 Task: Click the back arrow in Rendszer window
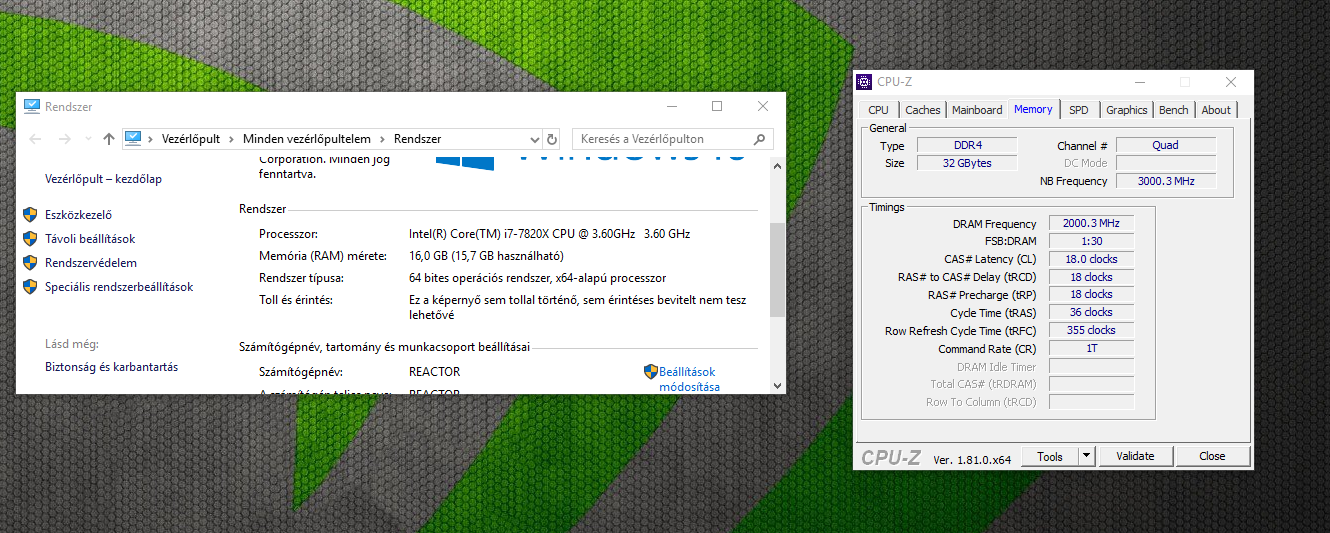tap(36, 139)
